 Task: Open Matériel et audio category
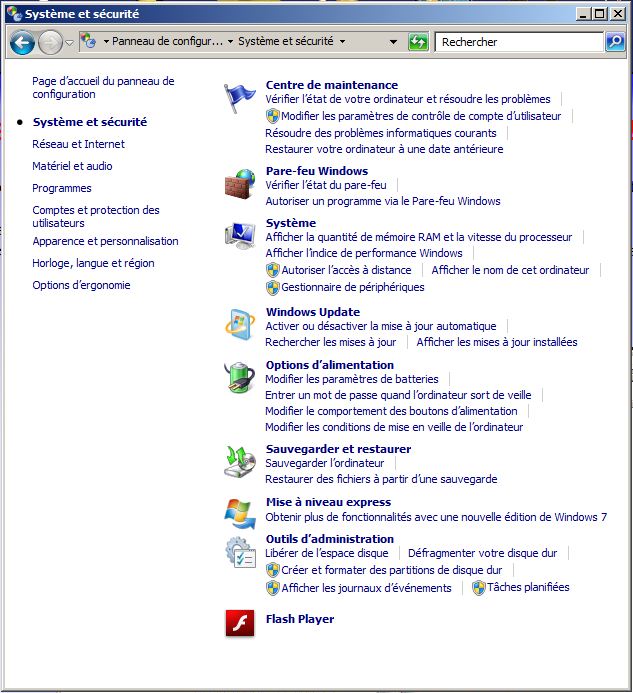[x=72, y=166]
